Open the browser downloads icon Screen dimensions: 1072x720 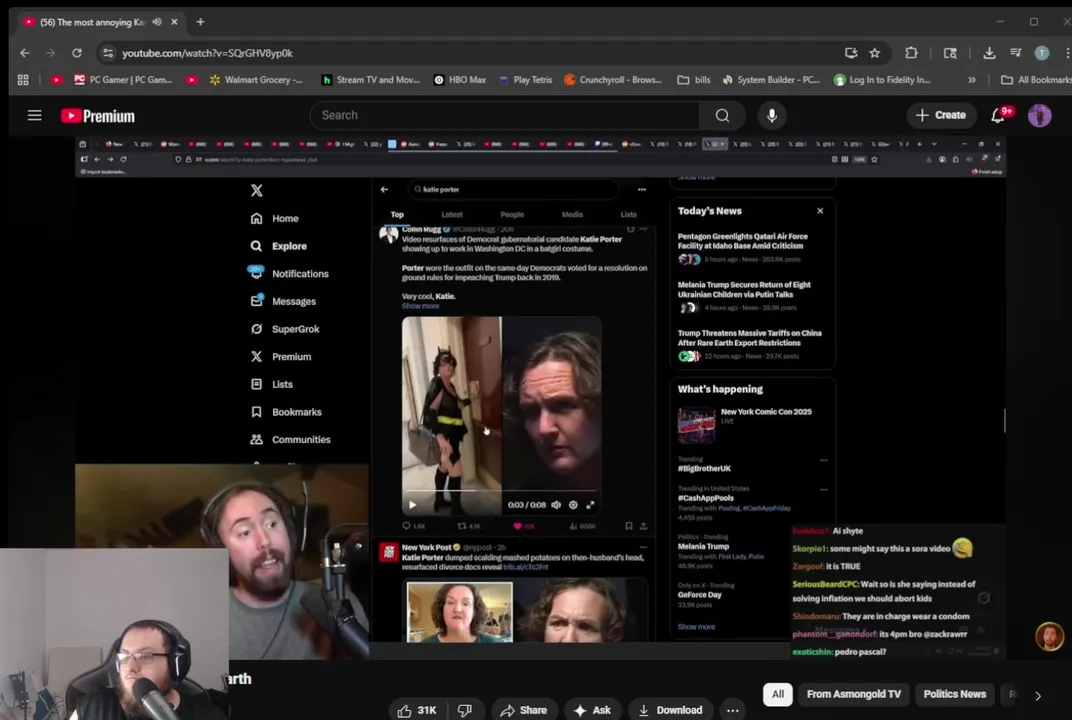989,53
